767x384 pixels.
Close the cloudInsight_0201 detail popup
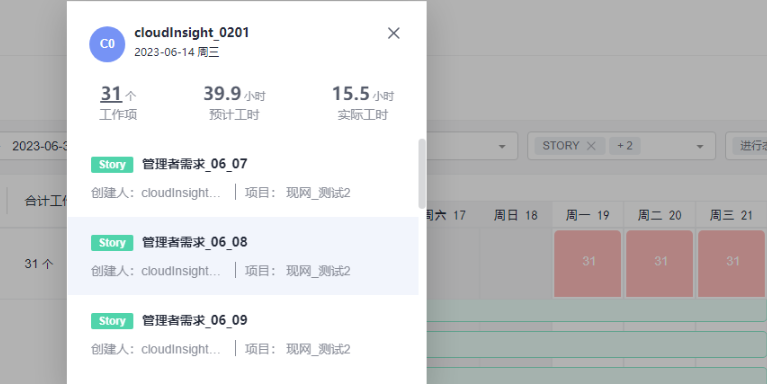(x=394, y=33)
